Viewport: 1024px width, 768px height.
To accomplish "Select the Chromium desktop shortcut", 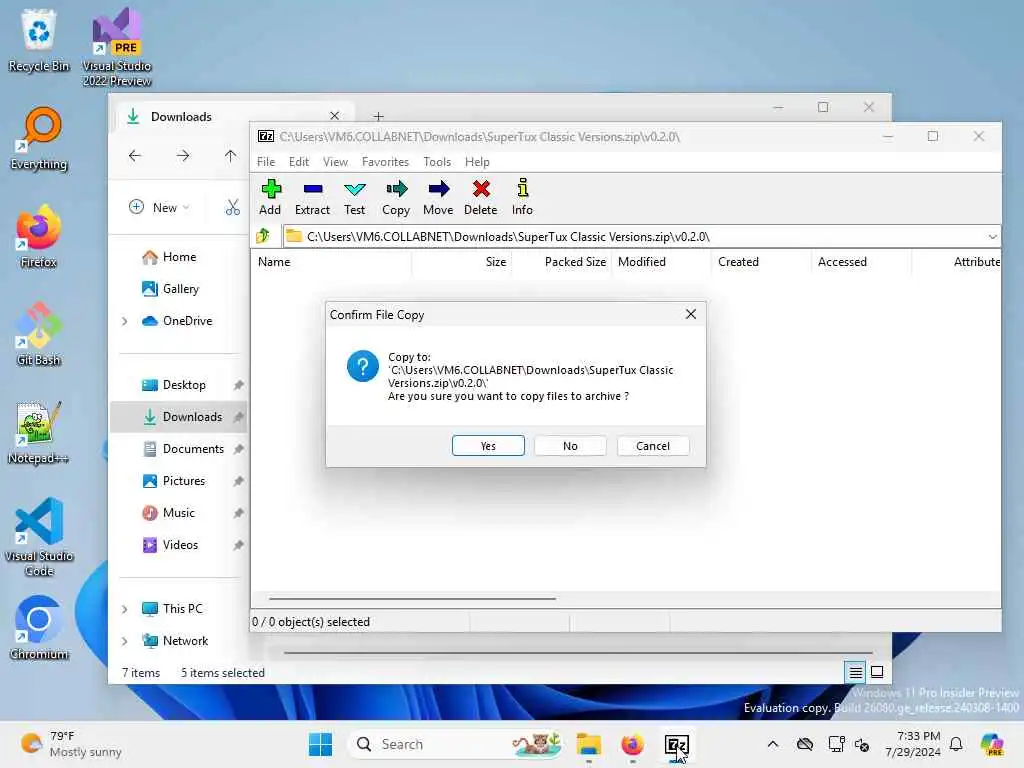I will coord(39,628).
